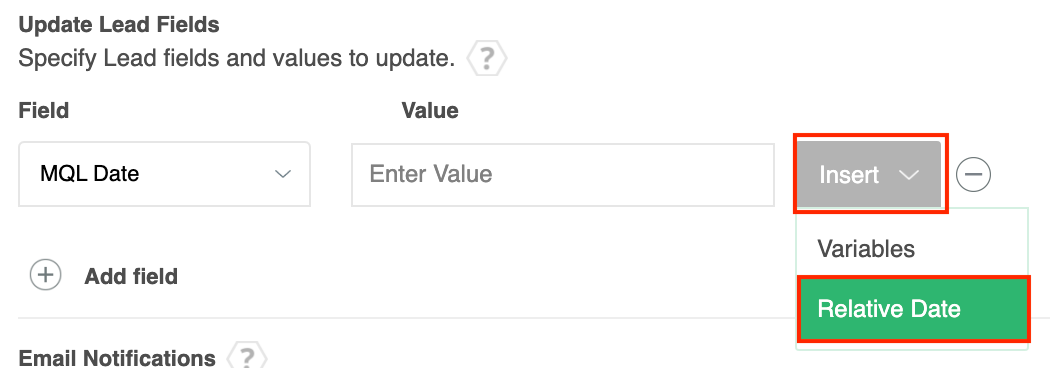Open help icon beside Specify Lead fields text

click(x=487, y=59)
